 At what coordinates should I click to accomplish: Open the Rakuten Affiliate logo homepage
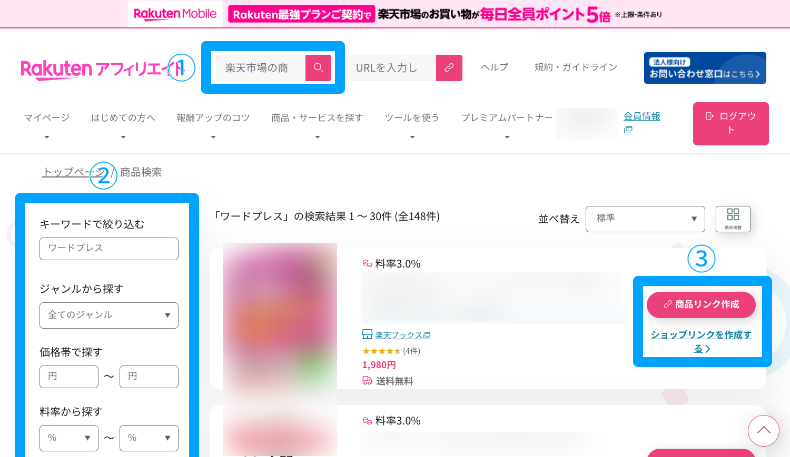point(102,69)
